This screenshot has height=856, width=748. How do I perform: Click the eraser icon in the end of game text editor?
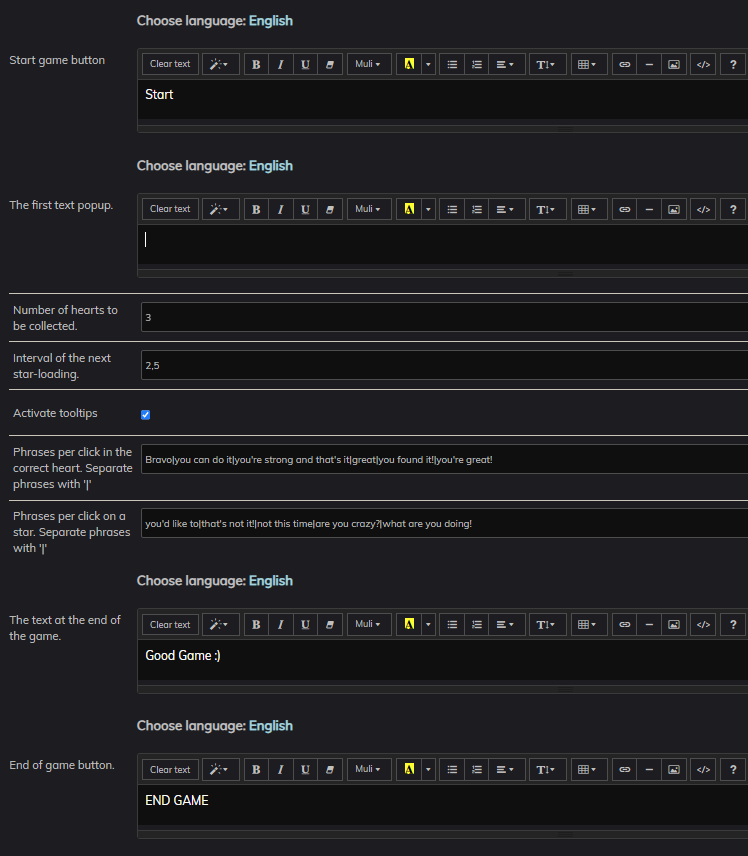point(330,625)
